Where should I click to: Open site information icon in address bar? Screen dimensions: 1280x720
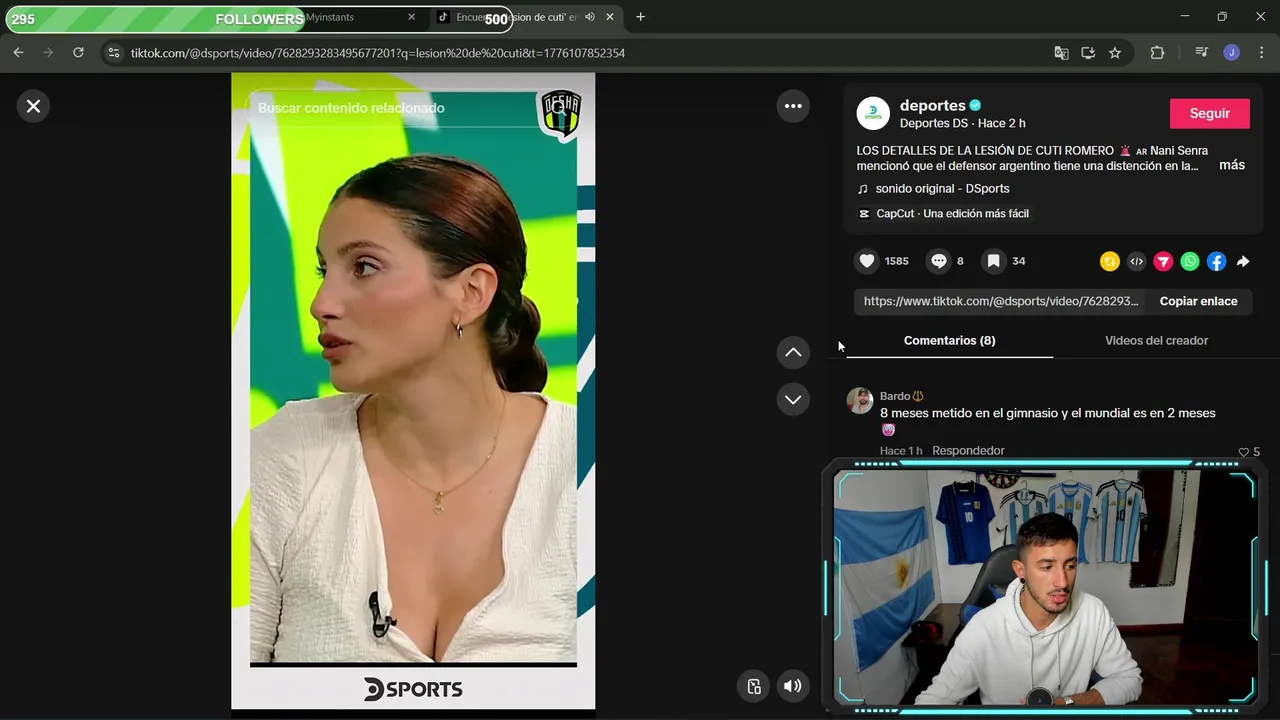[113, 53]
